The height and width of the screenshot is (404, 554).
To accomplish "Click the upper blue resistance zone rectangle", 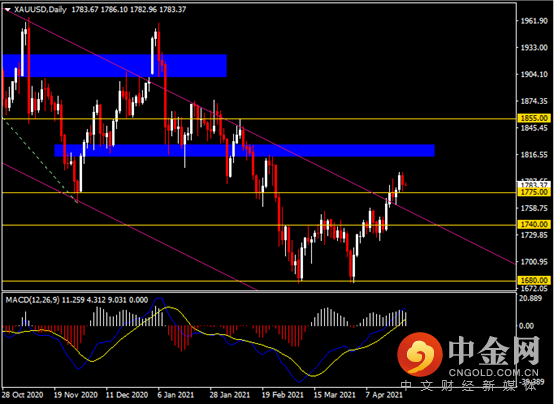I will point(114,66).
